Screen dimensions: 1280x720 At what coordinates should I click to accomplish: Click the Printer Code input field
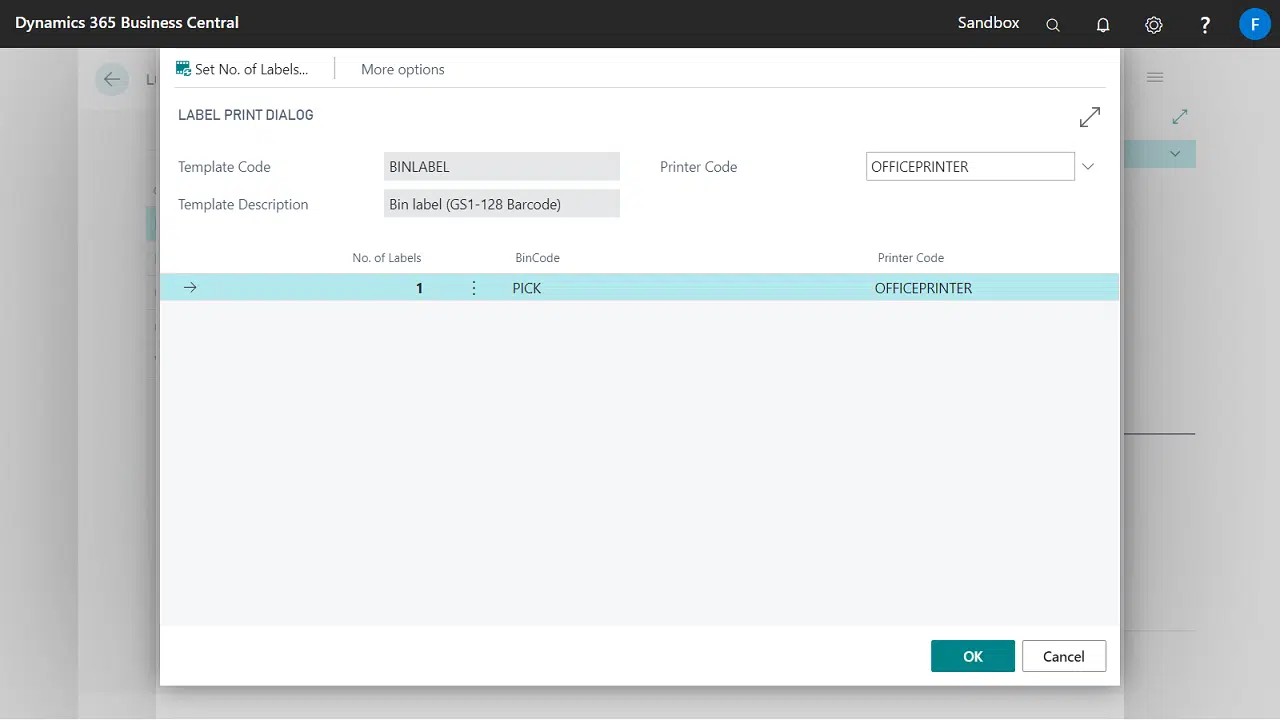pos(969,167)
